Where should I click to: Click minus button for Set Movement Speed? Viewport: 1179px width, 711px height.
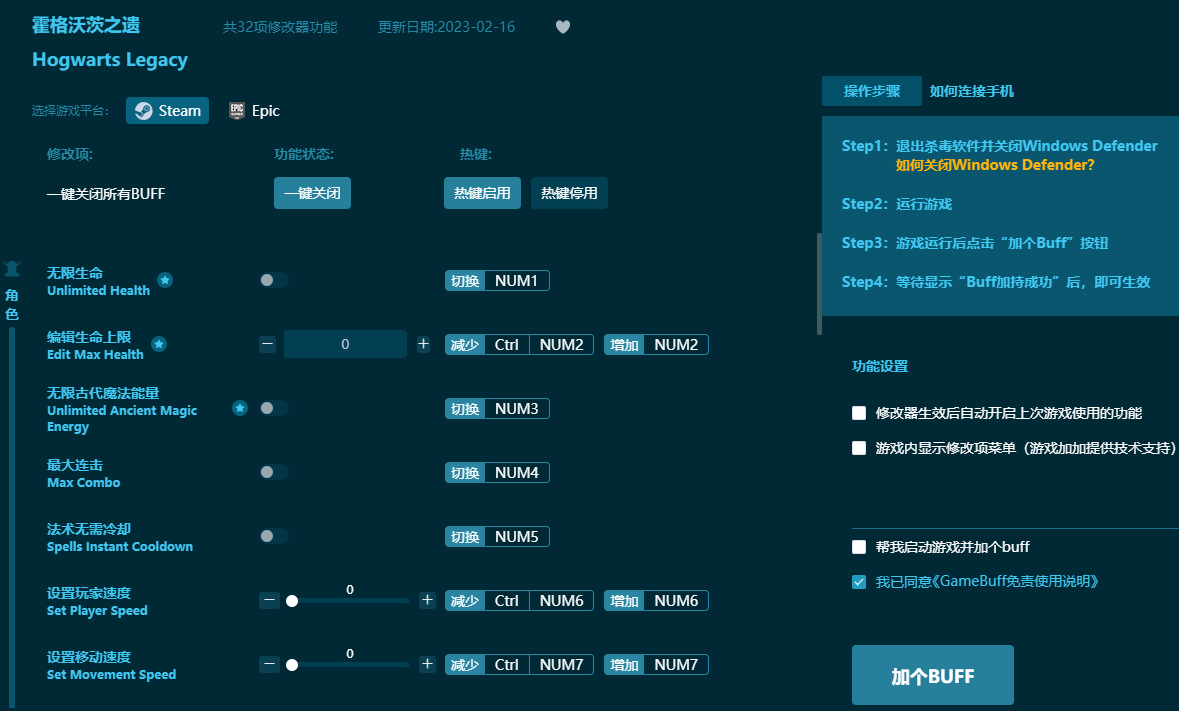(x=269, y=664)
